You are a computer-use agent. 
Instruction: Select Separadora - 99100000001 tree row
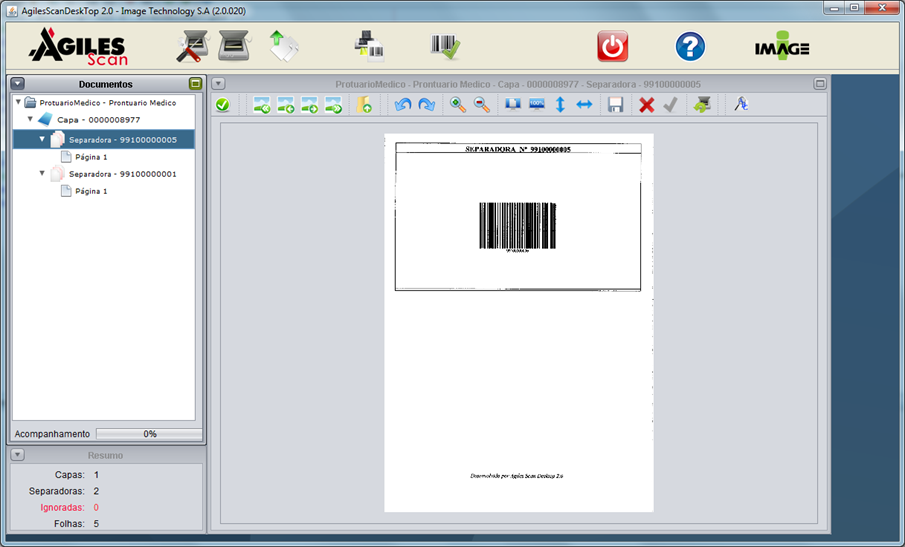(x=122, y=174)
